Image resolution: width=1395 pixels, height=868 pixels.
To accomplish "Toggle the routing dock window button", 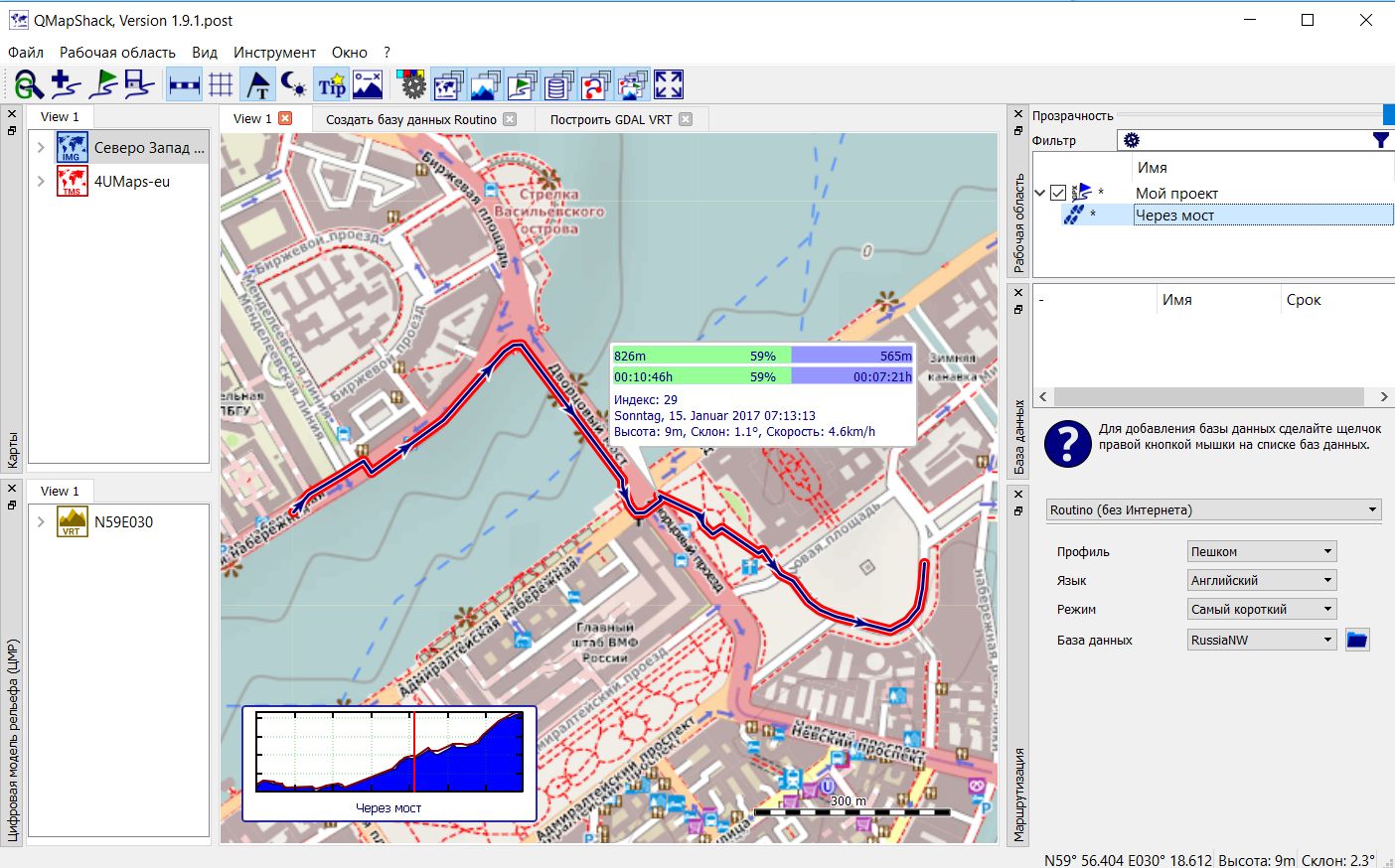I will 595,85.
